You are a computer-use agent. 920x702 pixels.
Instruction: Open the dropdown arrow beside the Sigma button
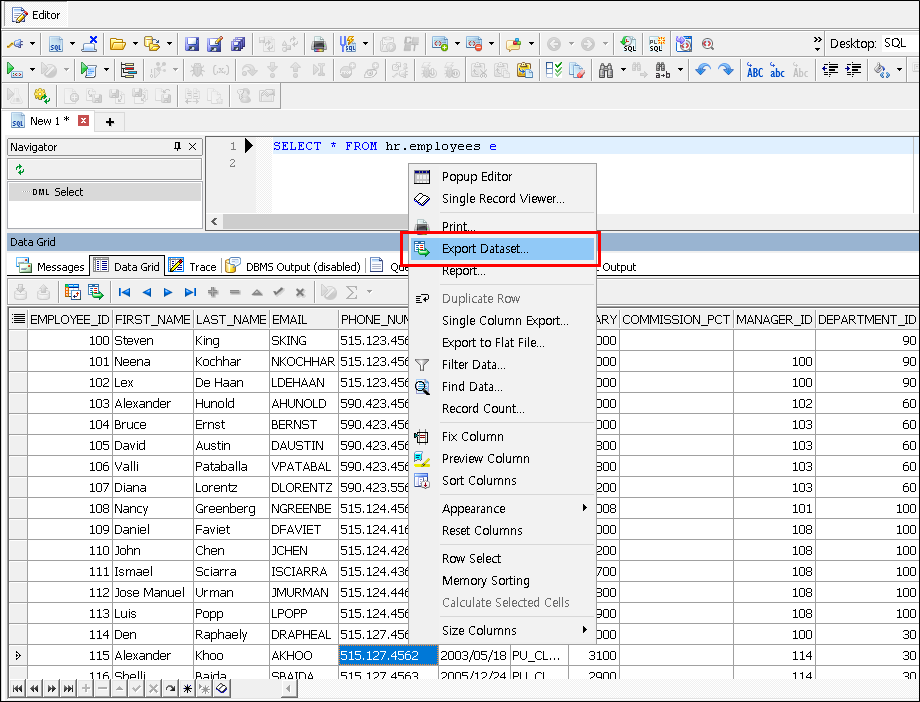pyautogui.click(x=370, y=292)
